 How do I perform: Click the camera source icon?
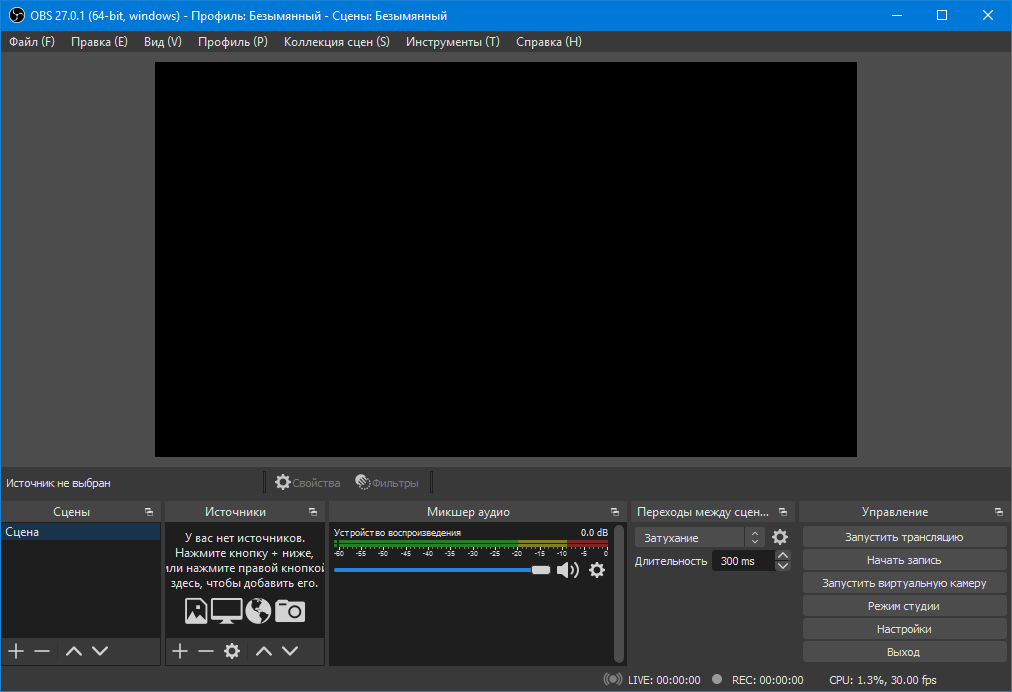(x=290, y=611)
